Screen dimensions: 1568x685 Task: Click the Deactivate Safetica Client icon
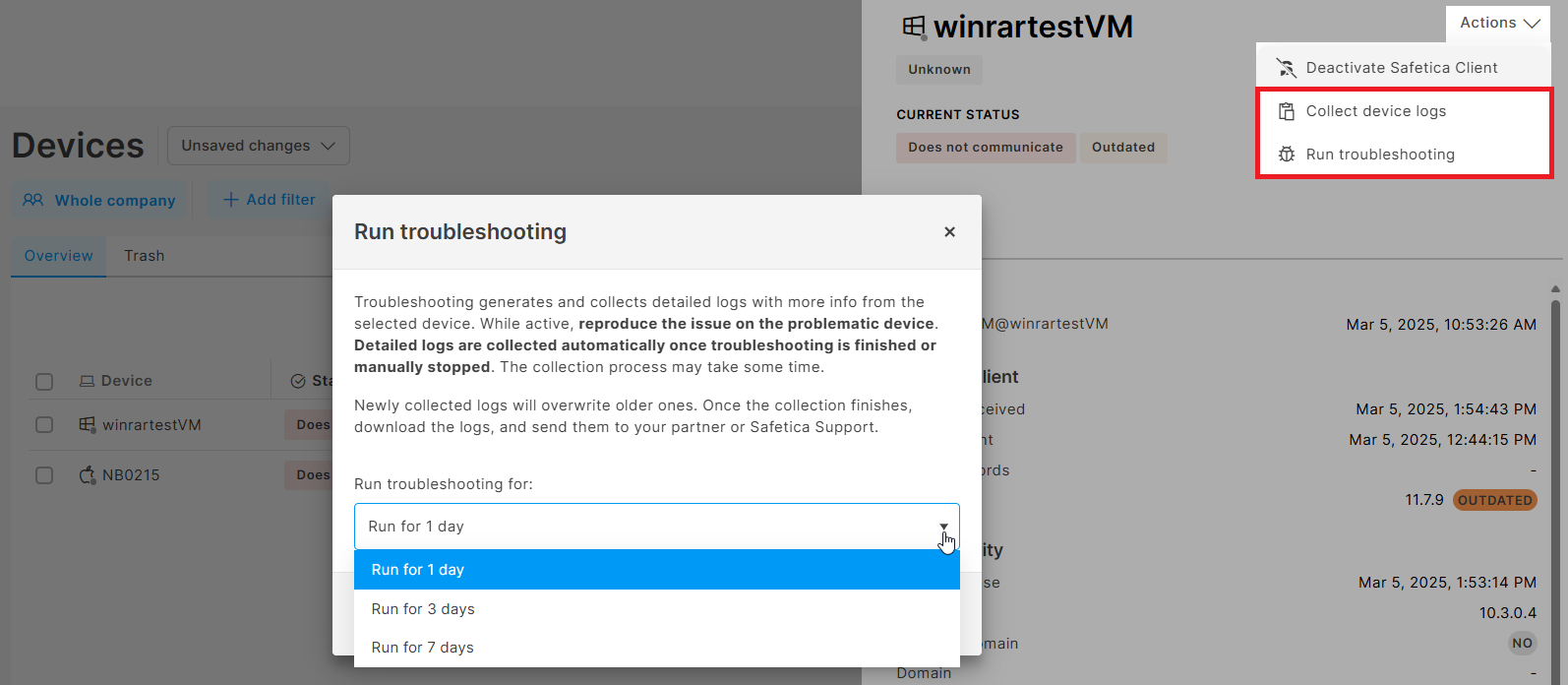(1286, 68)
